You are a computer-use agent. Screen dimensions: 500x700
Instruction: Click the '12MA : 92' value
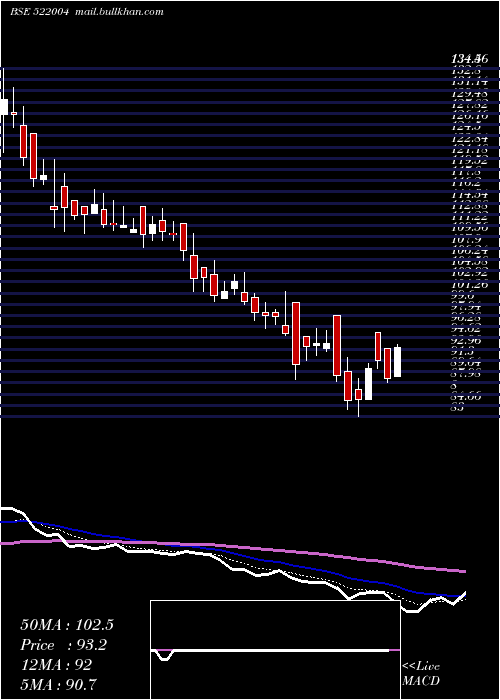[x=56, y=665]
